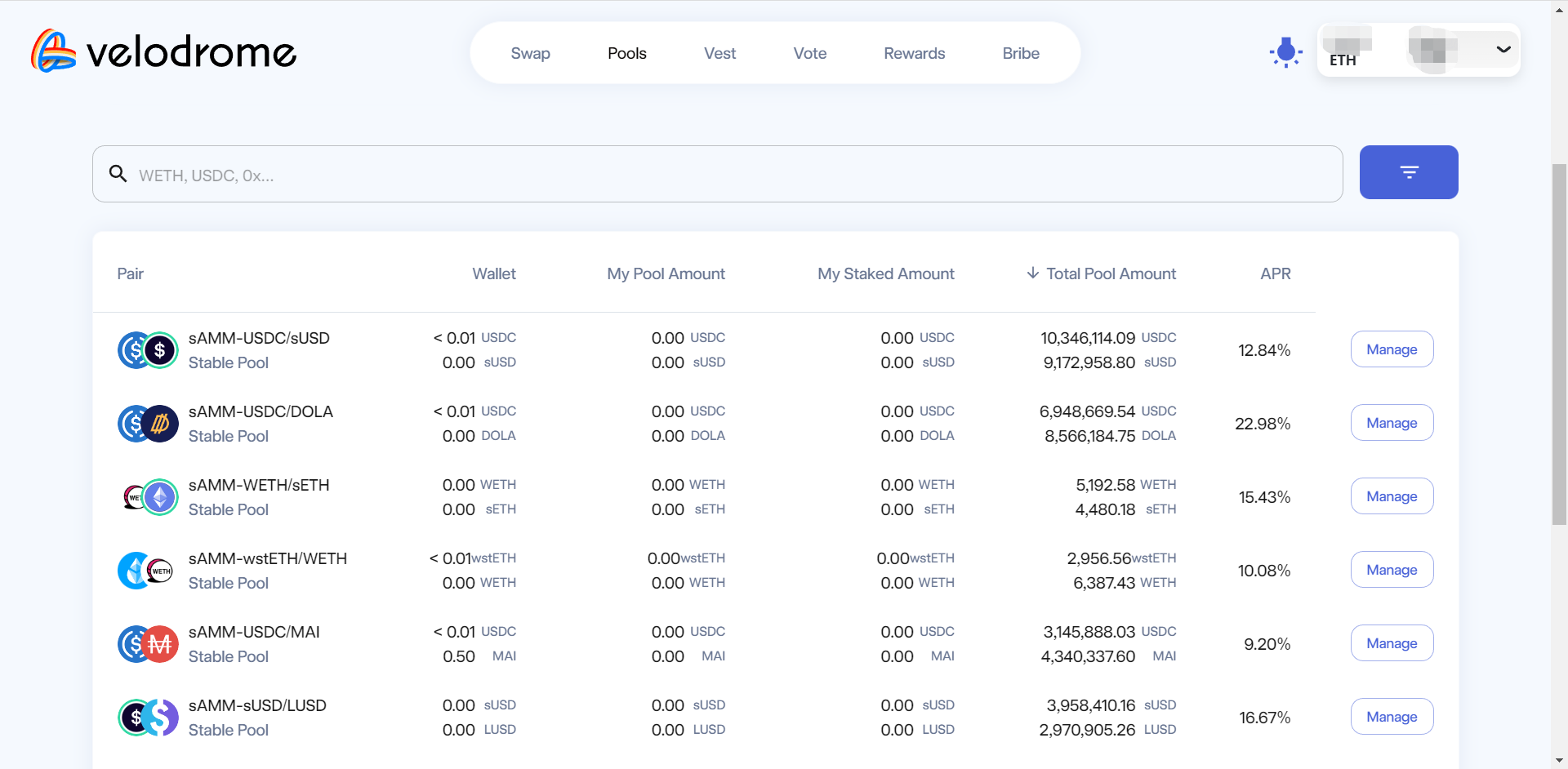Select the sAMM-WETH/sETH pair name
Viewport: 1568px width, 769px height.
point(259,485)
